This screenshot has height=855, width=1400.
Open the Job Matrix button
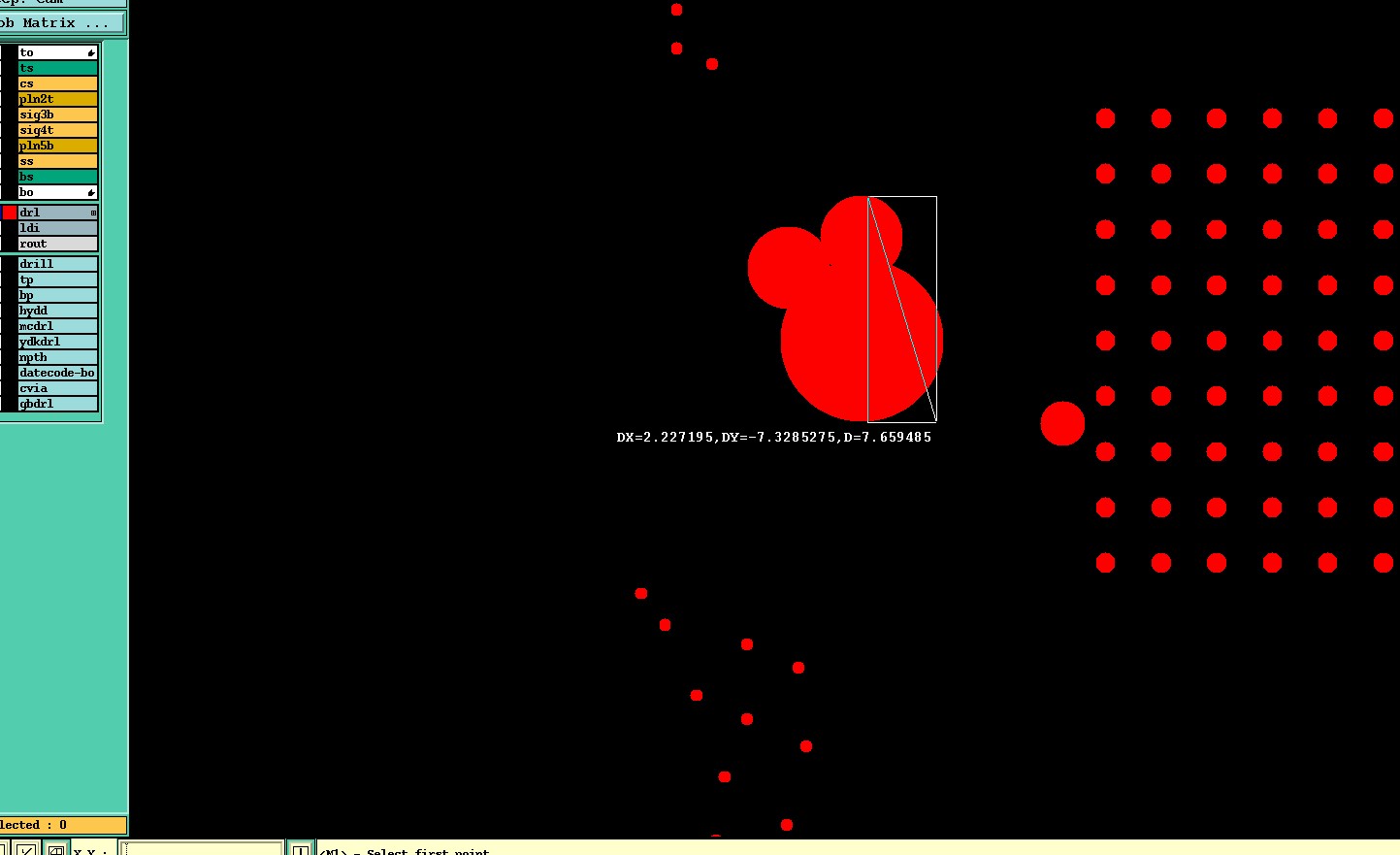click(62, 22)
